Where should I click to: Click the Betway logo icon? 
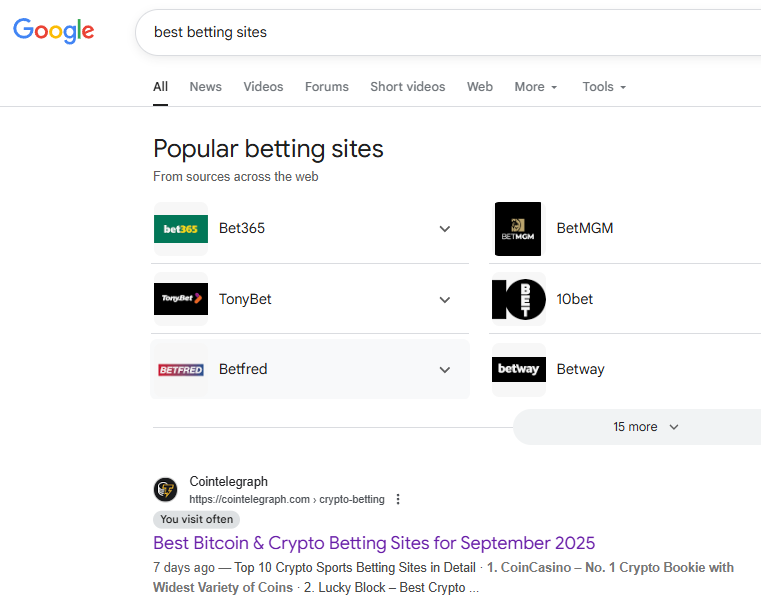[518, 370]
